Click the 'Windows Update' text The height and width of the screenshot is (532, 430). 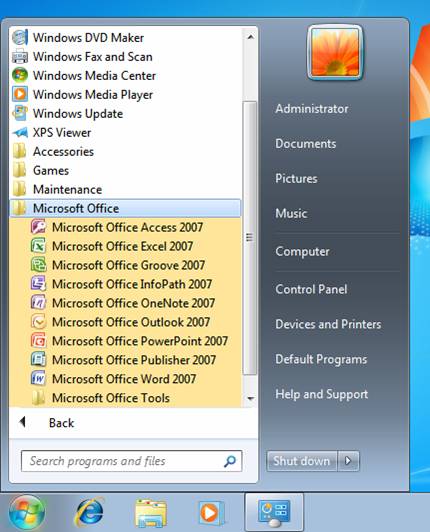pos(78,114)
